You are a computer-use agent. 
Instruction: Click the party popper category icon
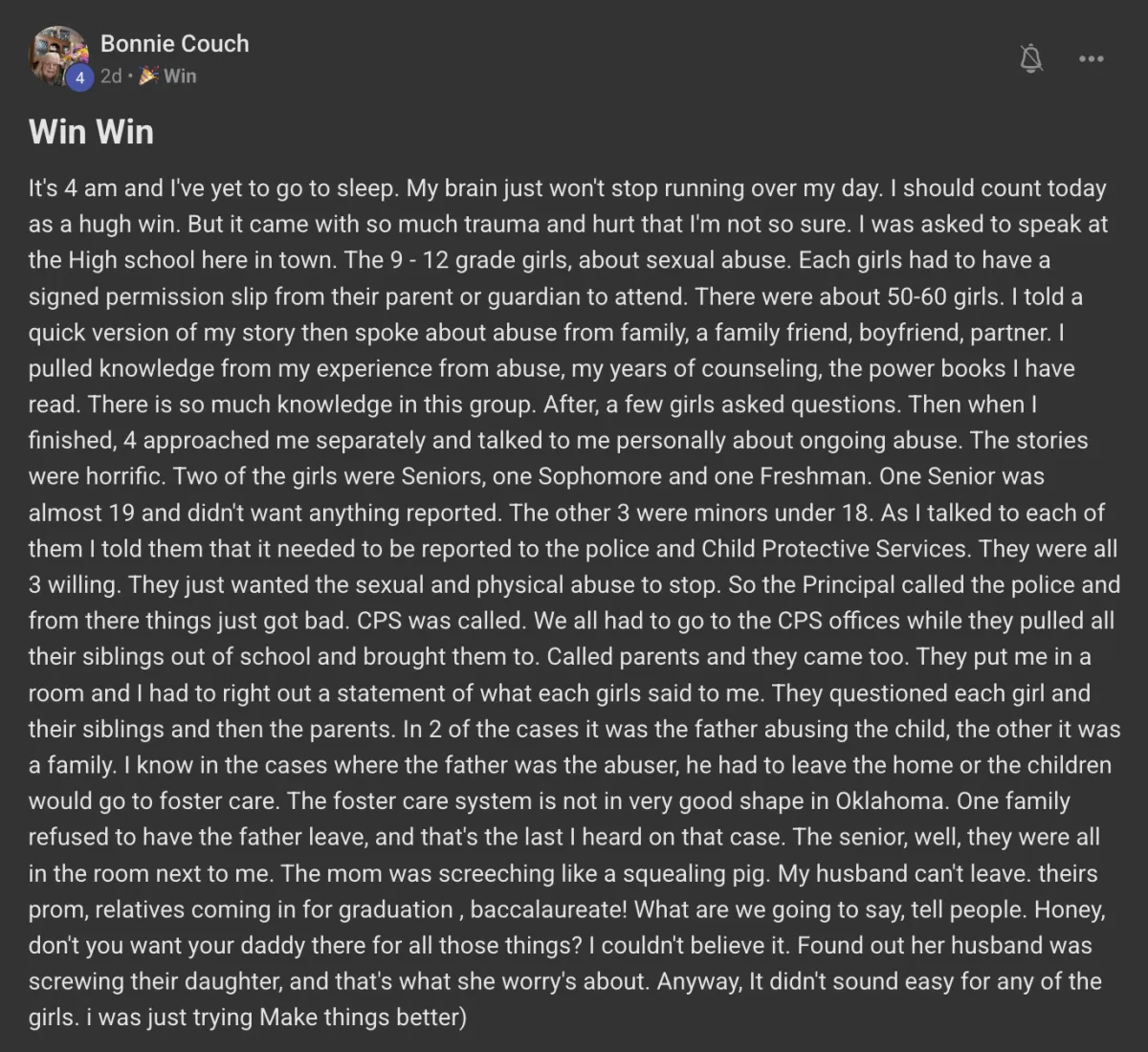148,76
